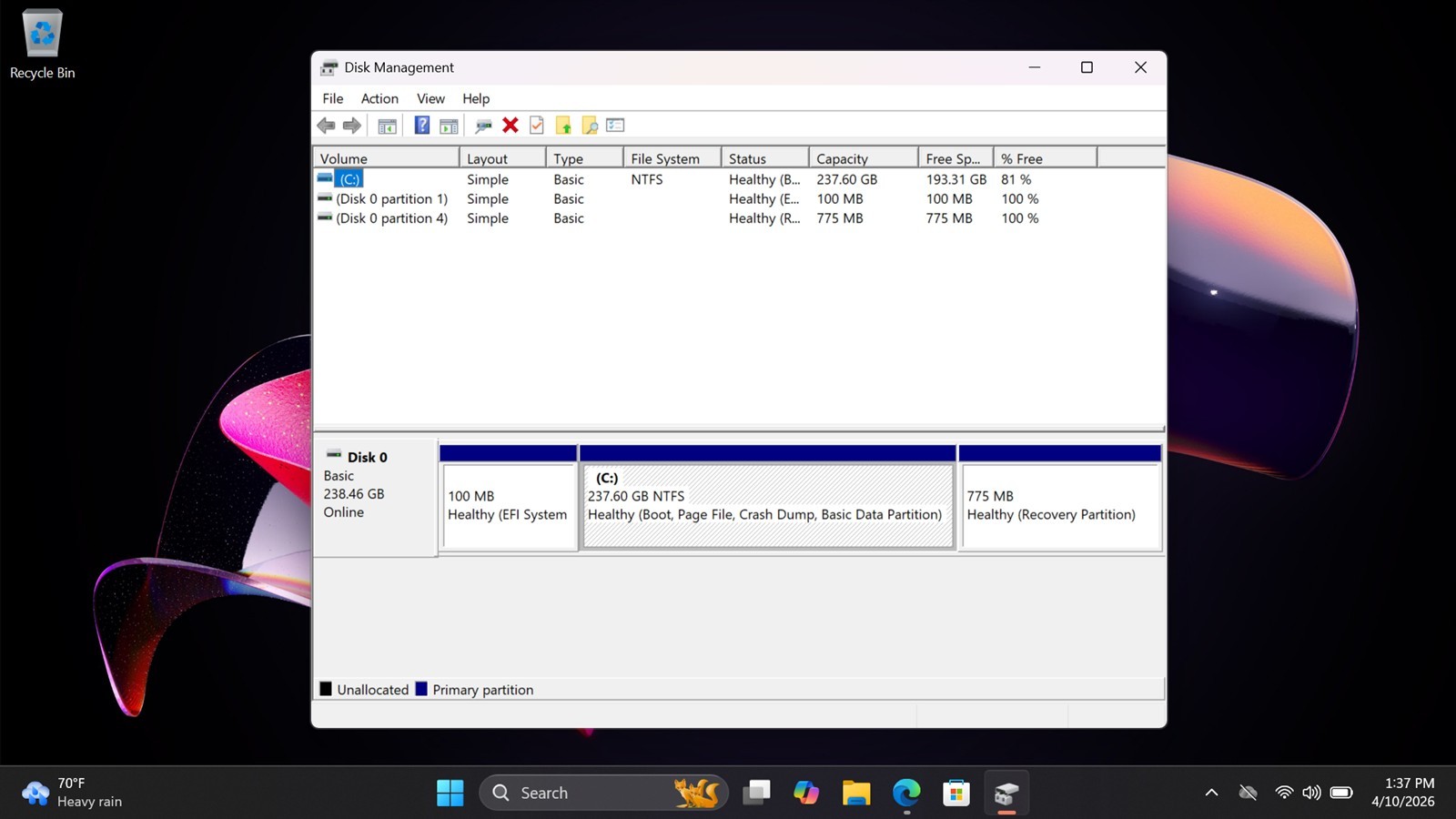The height and width of the screenshot is (819, 1456).
Task: Open the File menu
Action: [333, 98]
